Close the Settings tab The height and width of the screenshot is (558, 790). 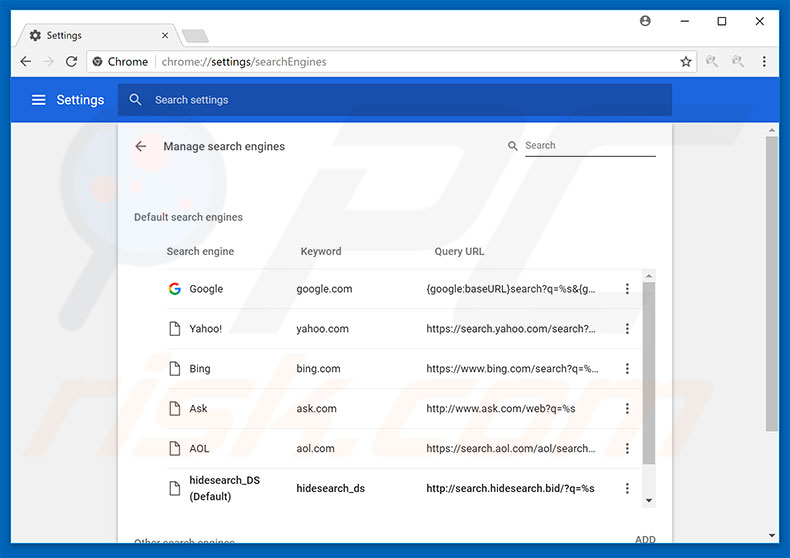[x=165, y=35]
